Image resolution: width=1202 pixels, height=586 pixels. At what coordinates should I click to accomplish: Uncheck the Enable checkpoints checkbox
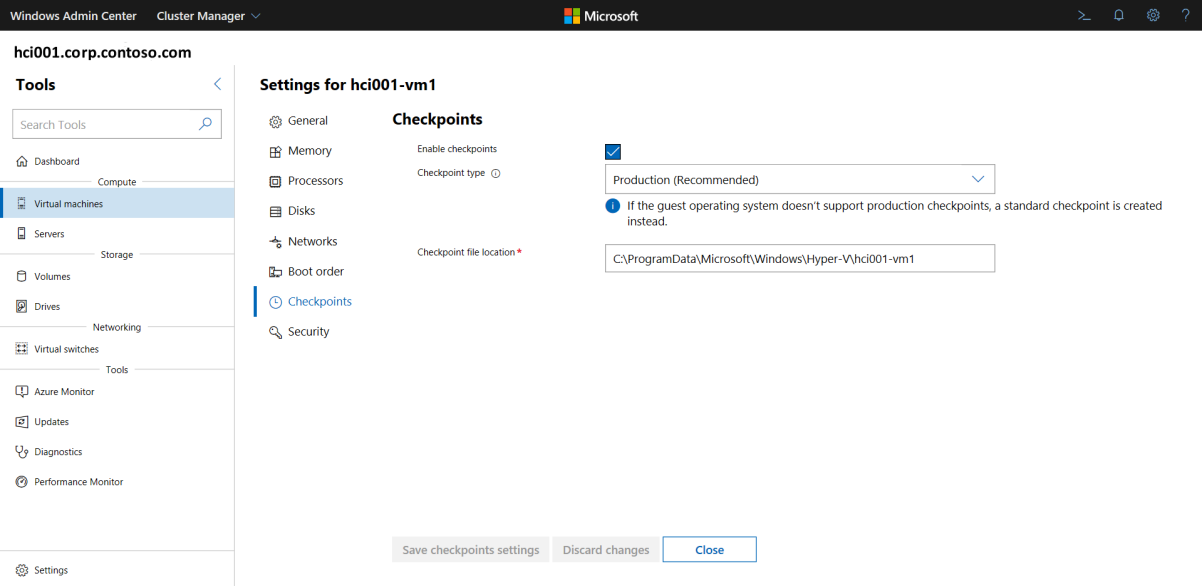613,152
